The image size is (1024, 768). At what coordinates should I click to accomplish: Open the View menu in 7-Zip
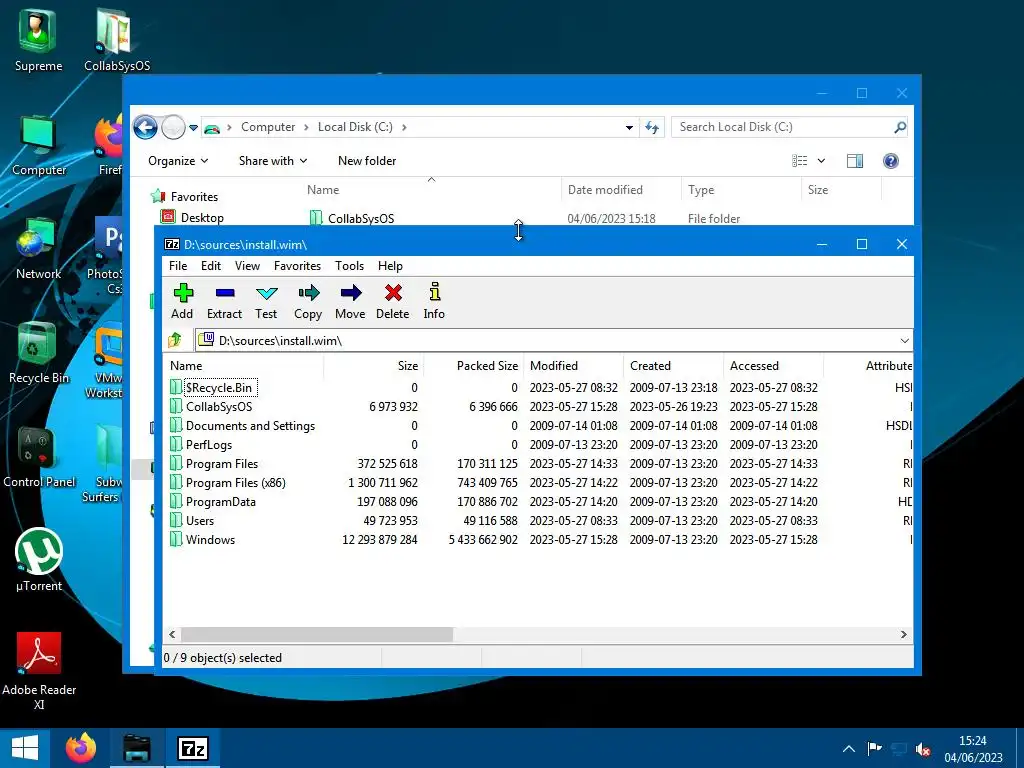pyautogui.click(x=247, y=266)
